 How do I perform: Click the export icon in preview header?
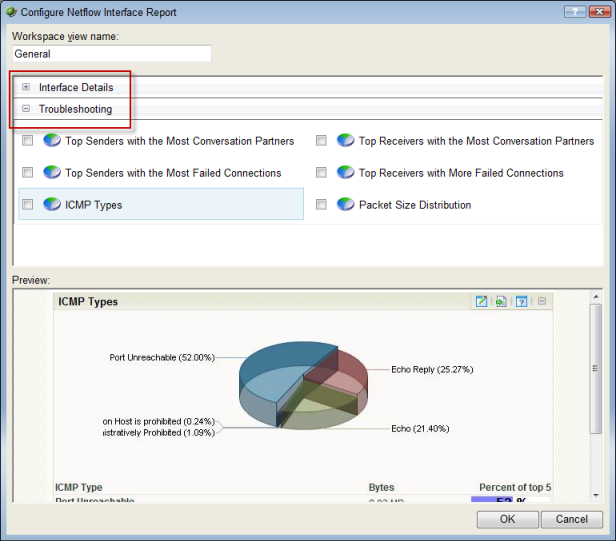[x=500, y=301]
